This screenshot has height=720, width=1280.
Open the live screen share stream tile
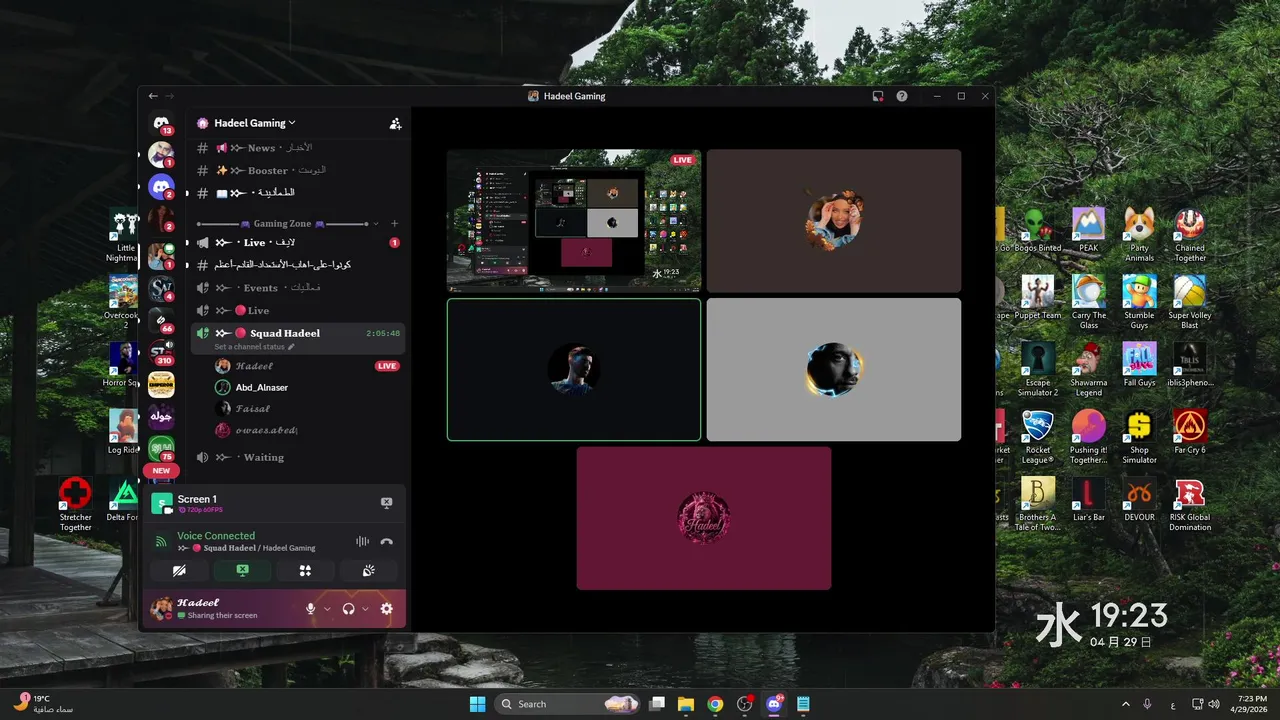[x=574, y=220]
